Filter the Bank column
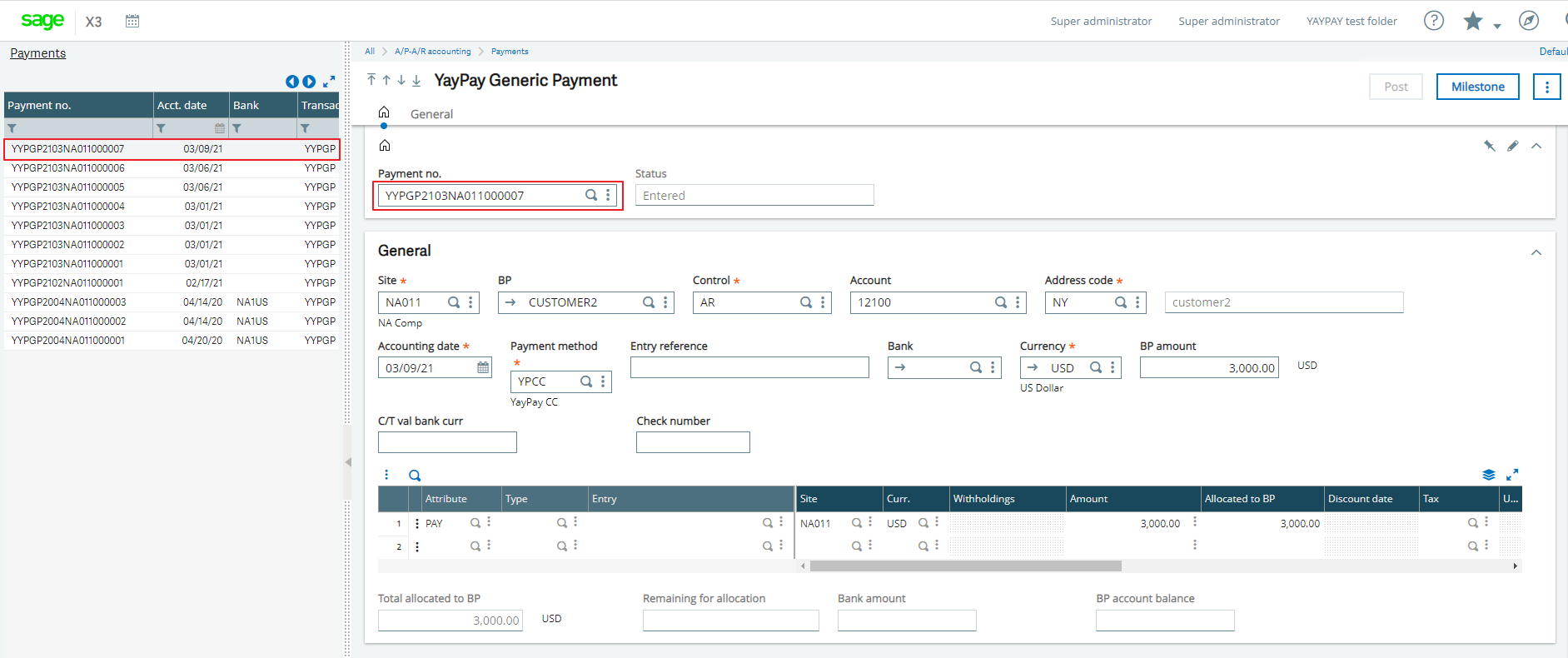 [x=236, y=128]
